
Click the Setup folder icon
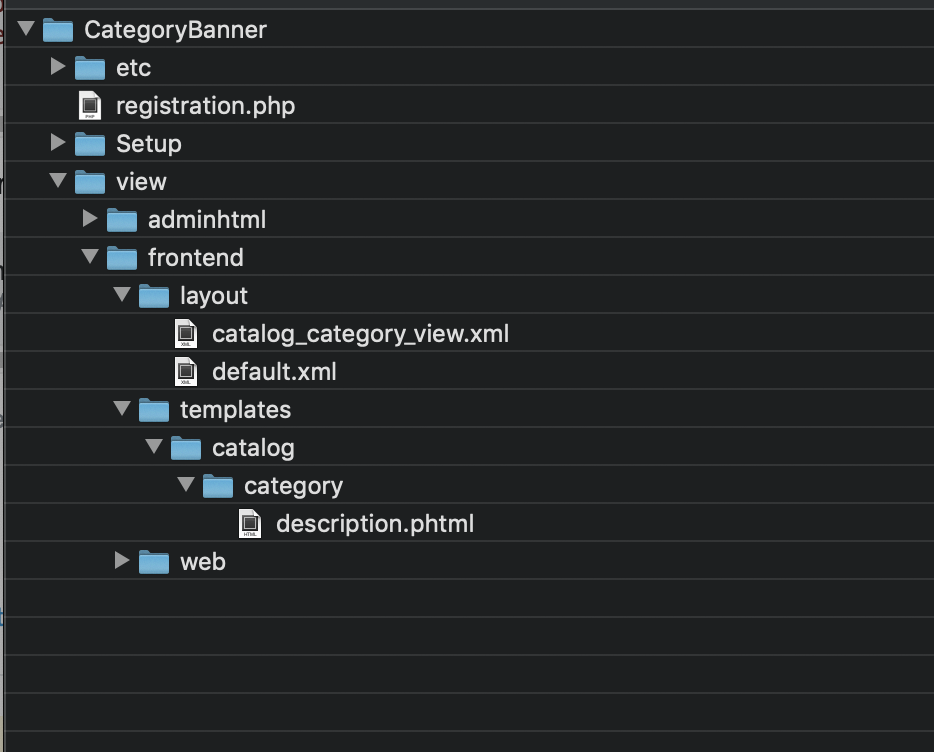pyautogui.click(x=90, y=143)
